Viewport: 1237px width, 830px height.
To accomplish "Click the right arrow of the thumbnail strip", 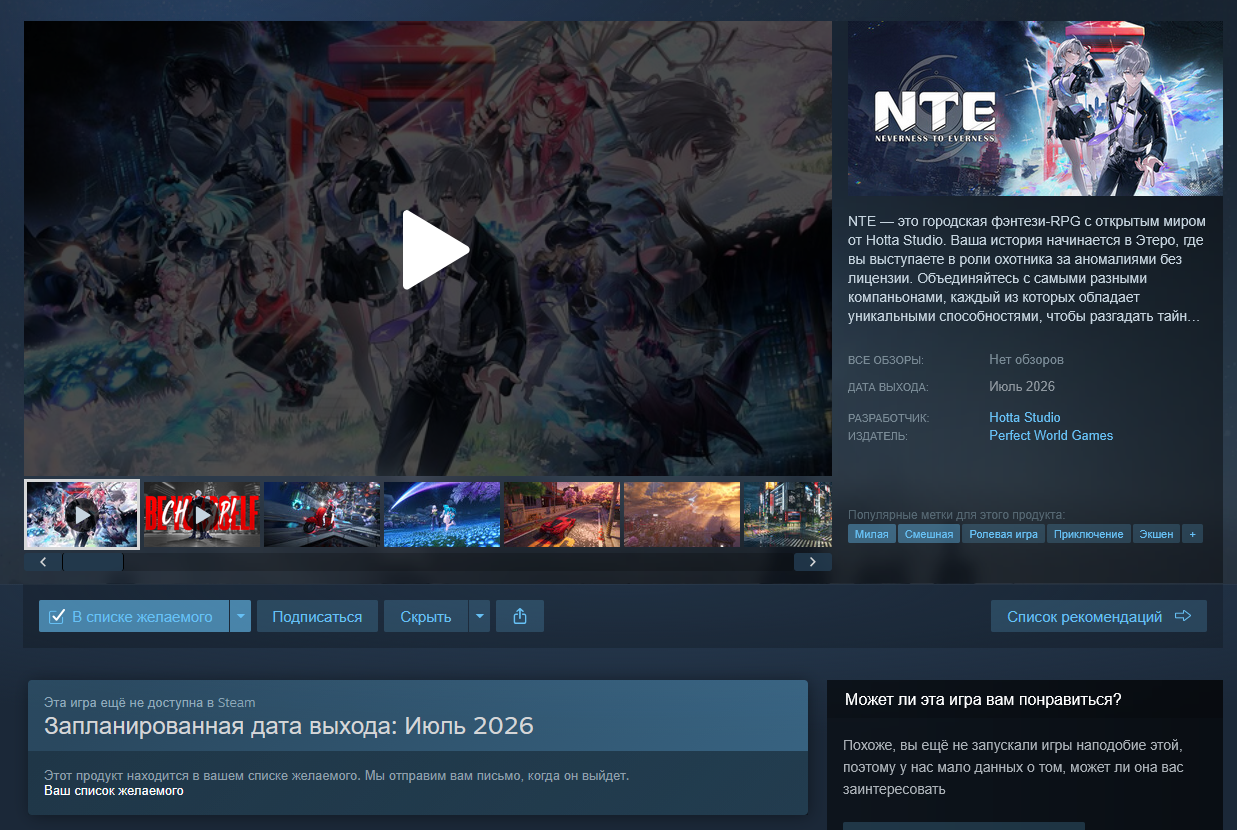I will (x=813, y=562).
